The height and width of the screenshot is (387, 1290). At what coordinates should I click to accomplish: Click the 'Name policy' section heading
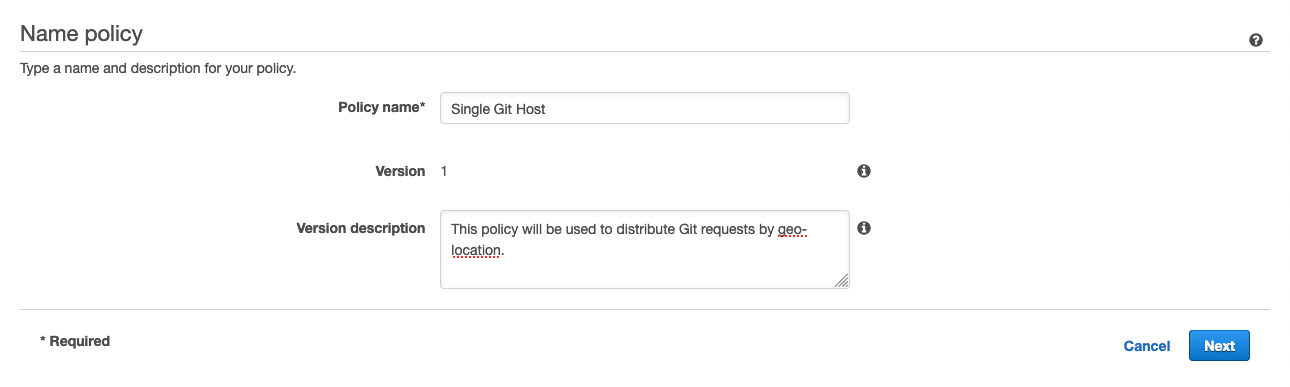pos(82,34)
